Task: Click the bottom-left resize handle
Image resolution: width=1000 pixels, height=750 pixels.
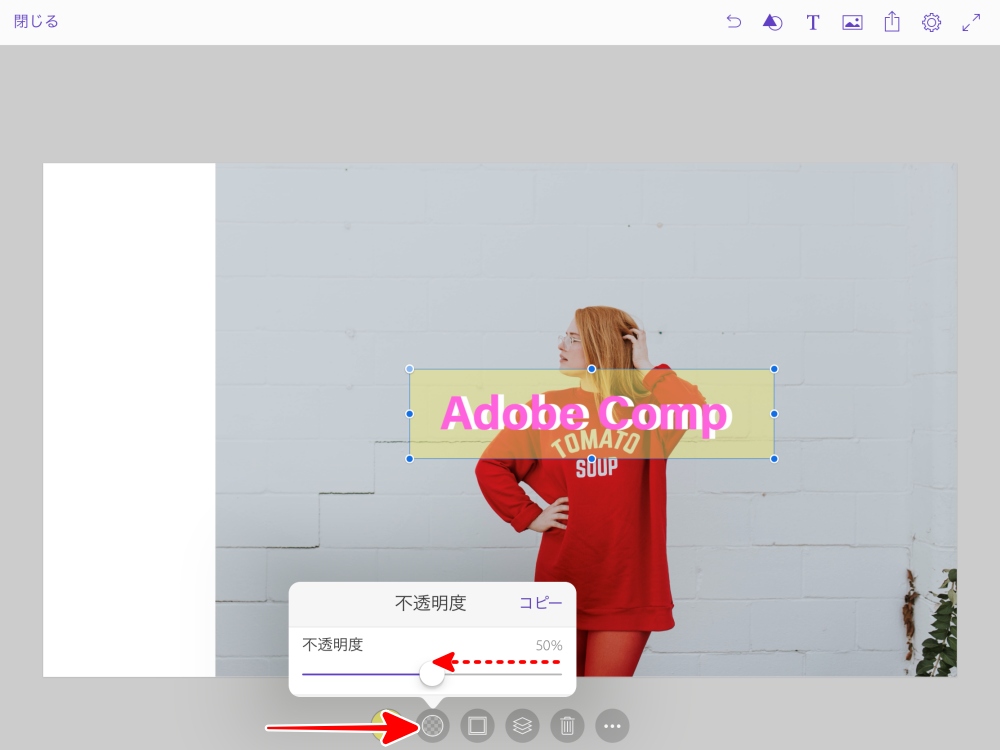Action: (x=409, y=459)
